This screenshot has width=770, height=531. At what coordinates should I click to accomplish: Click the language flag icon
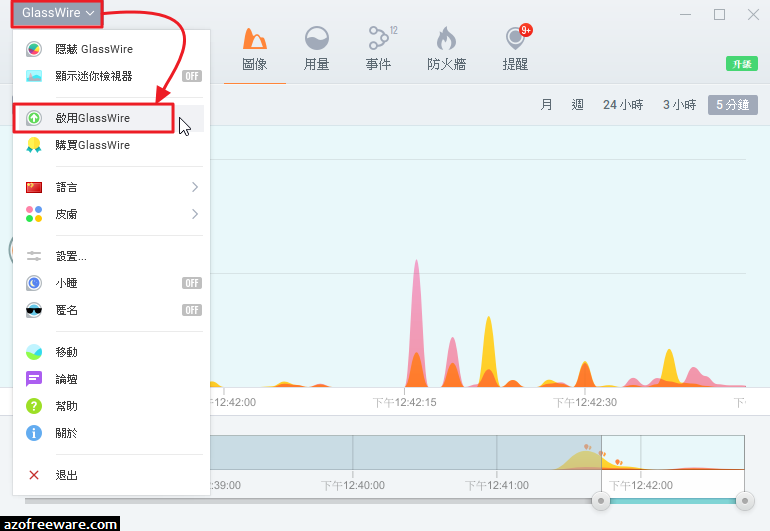[34, 187]
